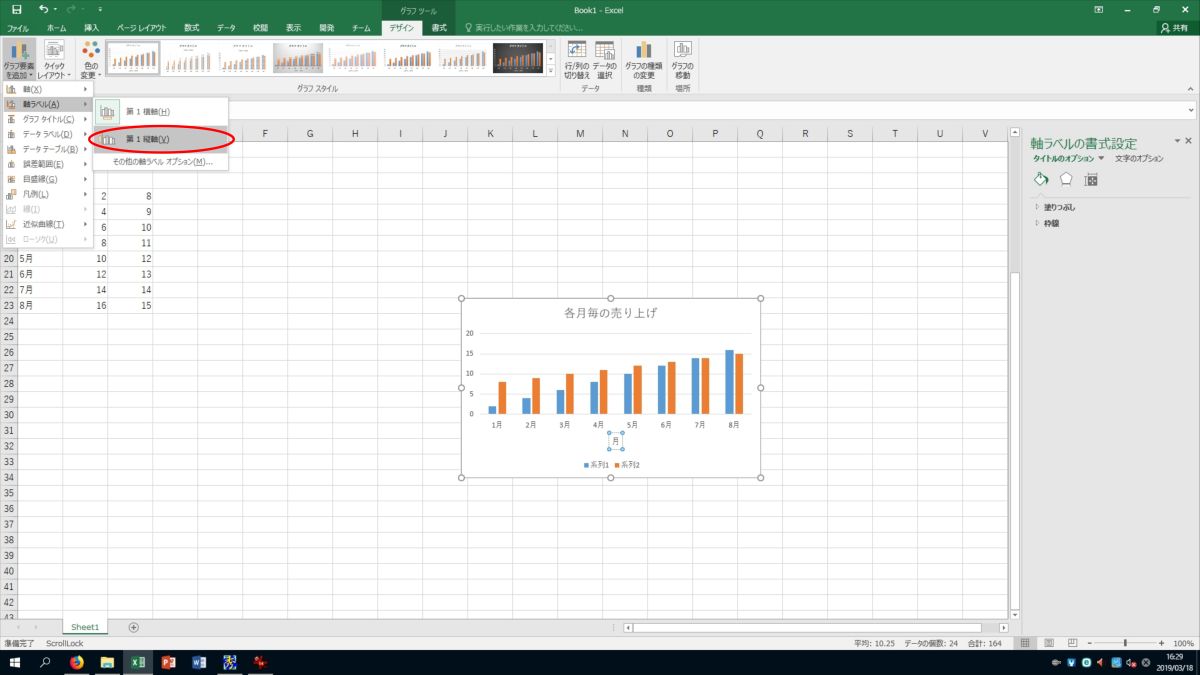
Task: Choose 第1横軸(H) axis label option
Action: (161, 111)
